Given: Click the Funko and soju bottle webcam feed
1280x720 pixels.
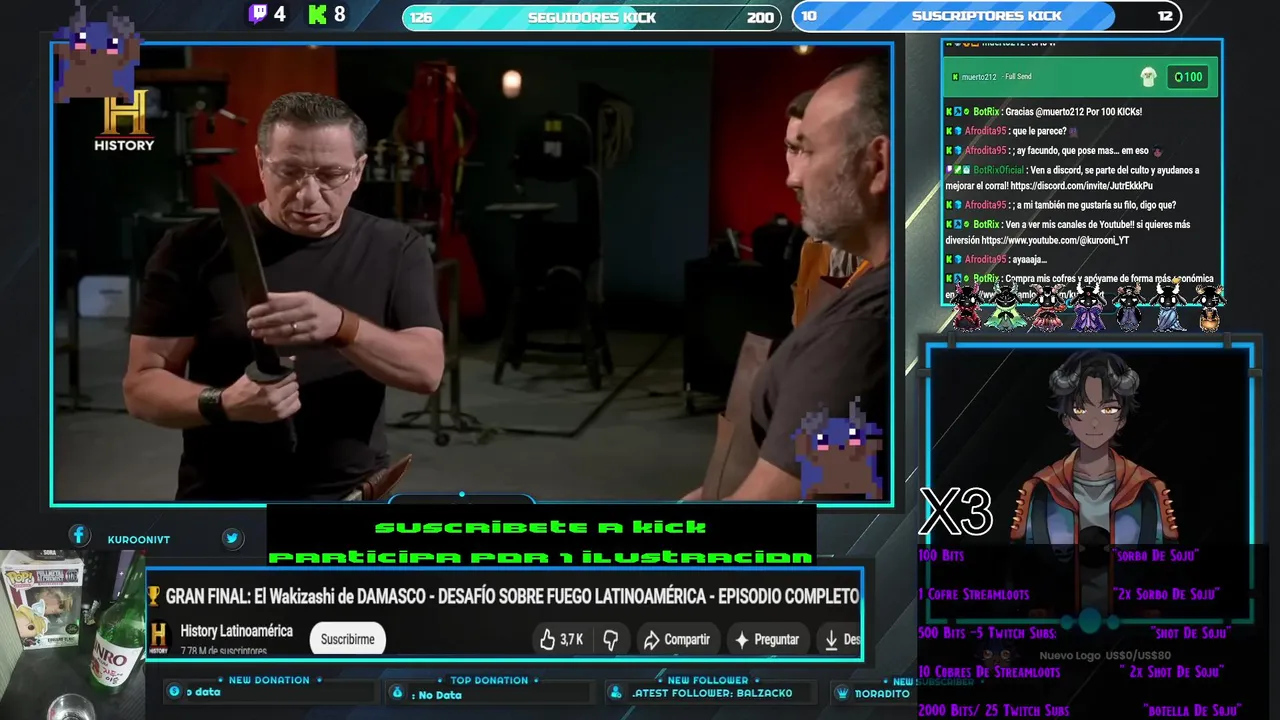Looking at the screenshot, I should pos(72,635).
